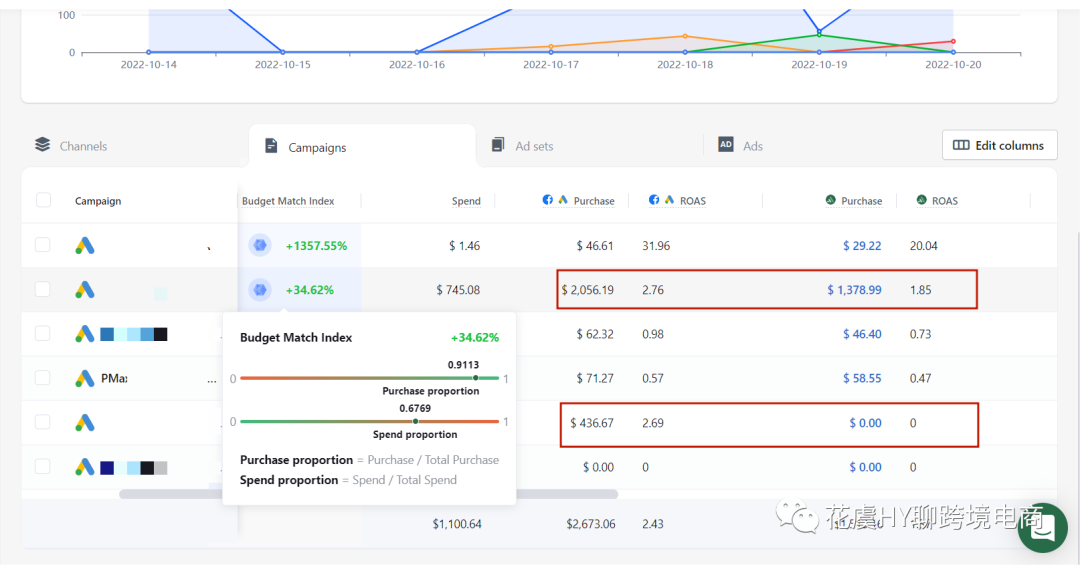
Task: Check the box for the $62.32 purchase row
Action: (43, 333)
